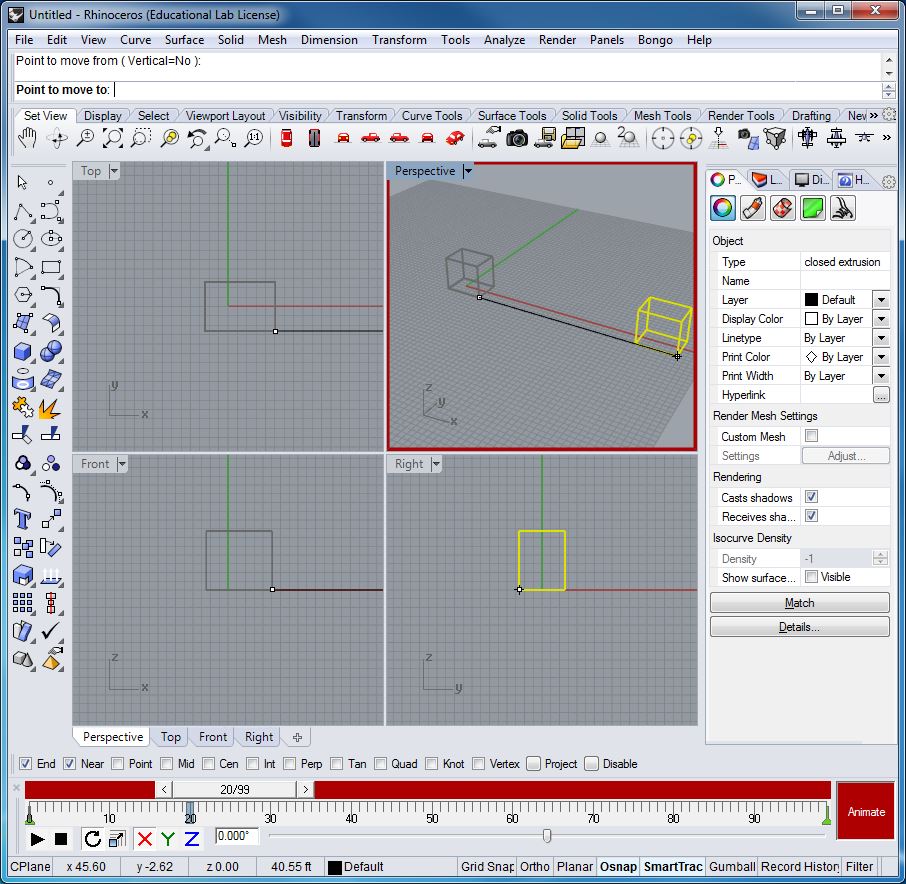Open the Print Width dropdown
Viewport: 906px width, 884px height.
click(x=881, y=376)
